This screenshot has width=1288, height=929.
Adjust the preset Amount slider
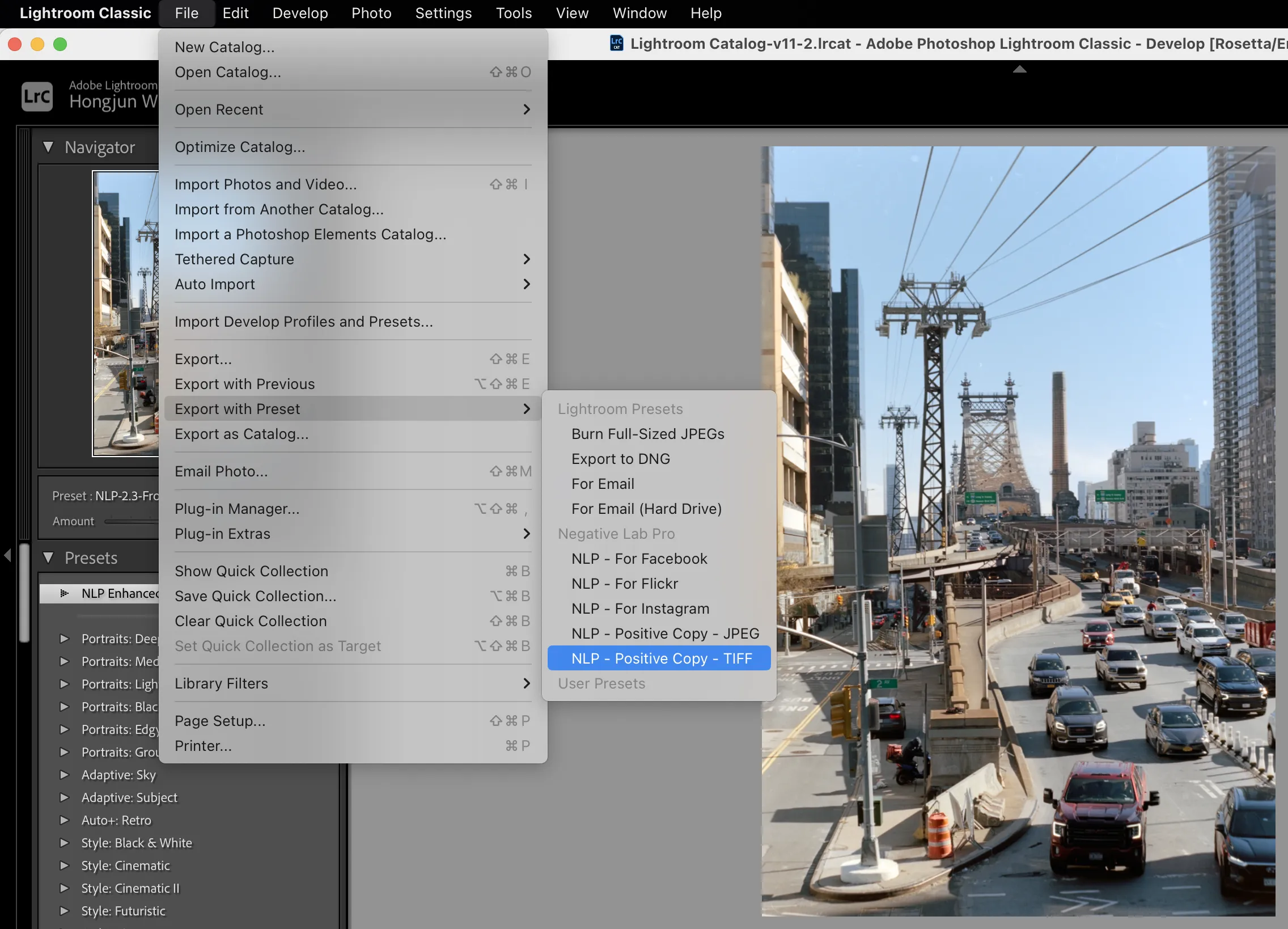coord(130,521)
